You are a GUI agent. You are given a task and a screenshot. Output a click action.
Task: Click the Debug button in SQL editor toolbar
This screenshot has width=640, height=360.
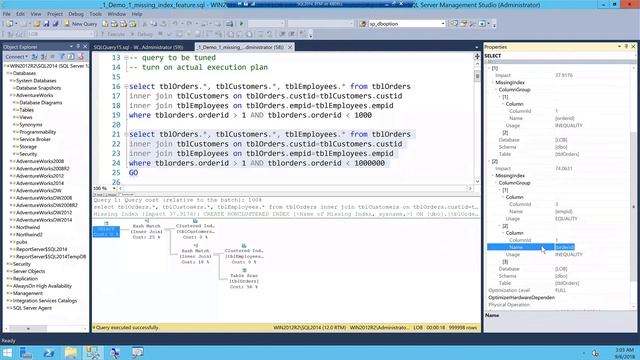tap(143, 34)
